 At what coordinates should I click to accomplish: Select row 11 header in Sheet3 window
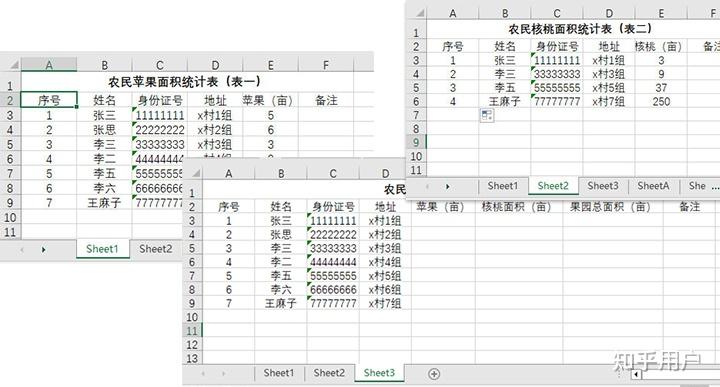[x=192, y=331]
